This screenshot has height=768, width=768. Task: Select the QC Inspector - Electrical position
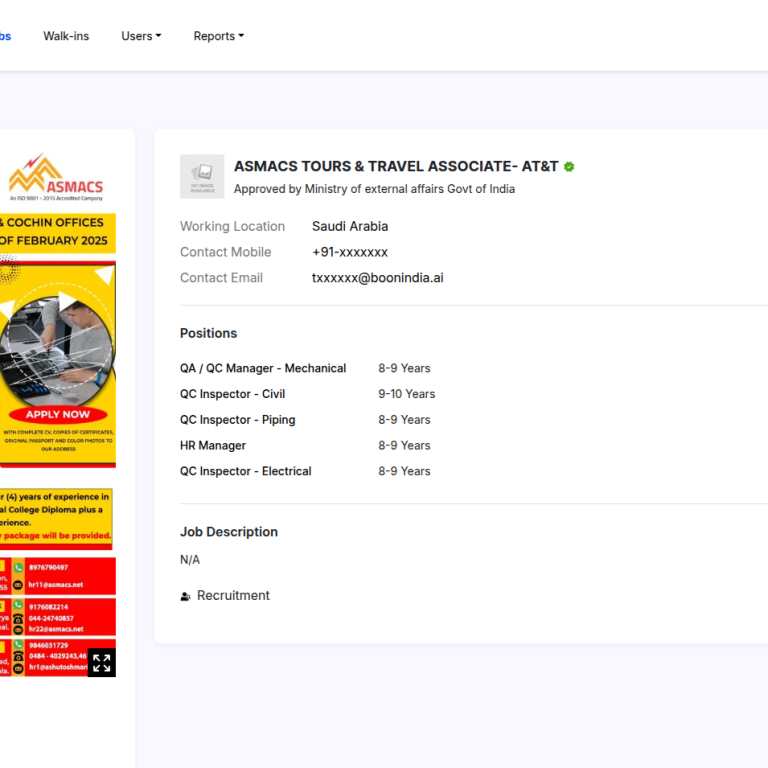(245, 471)
